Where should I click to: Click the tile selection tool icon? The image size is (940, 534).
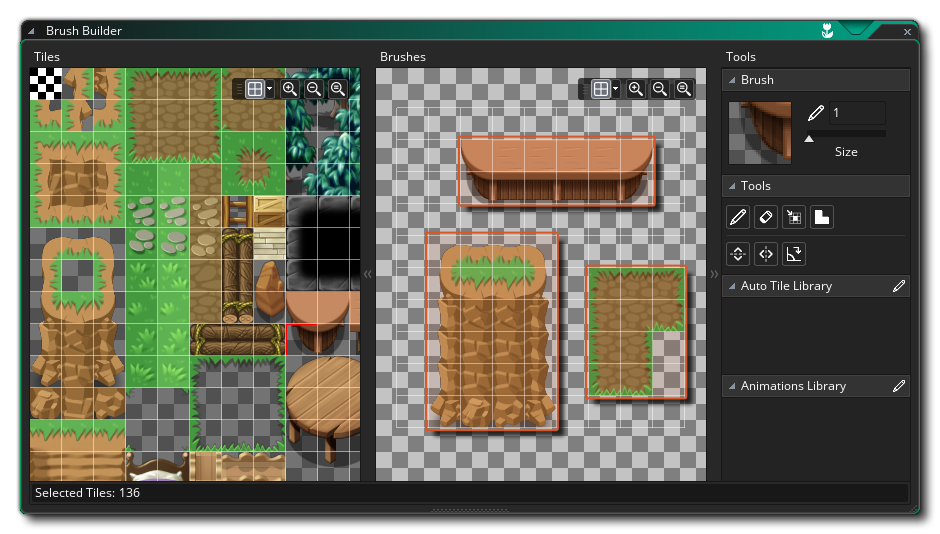click(793, 217)
